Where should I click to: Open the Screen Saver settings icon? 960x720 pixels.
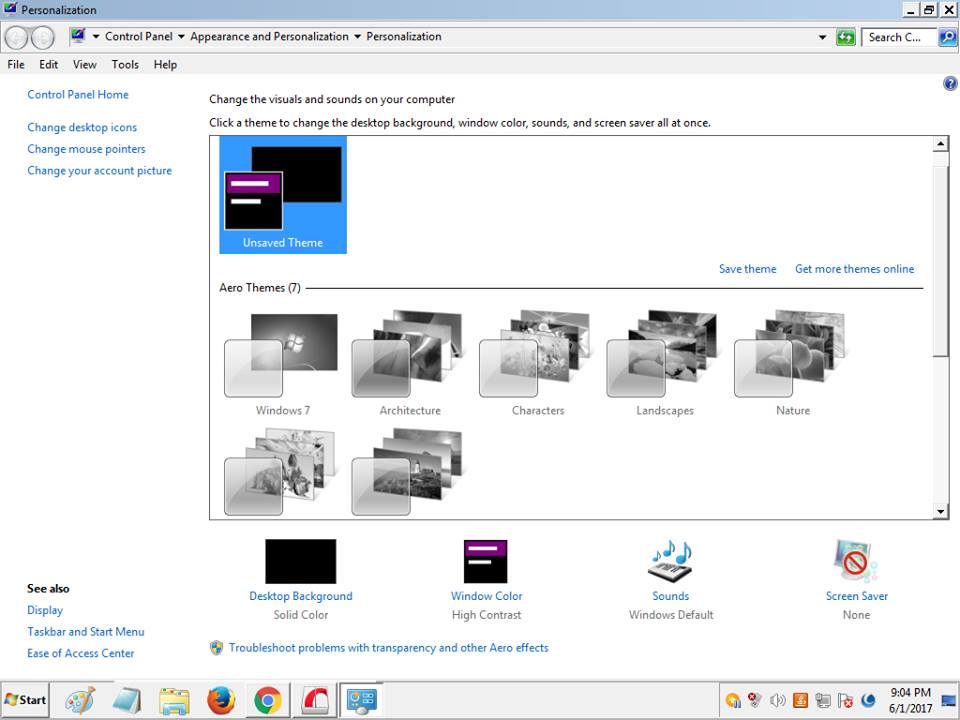tap(856, 561)
